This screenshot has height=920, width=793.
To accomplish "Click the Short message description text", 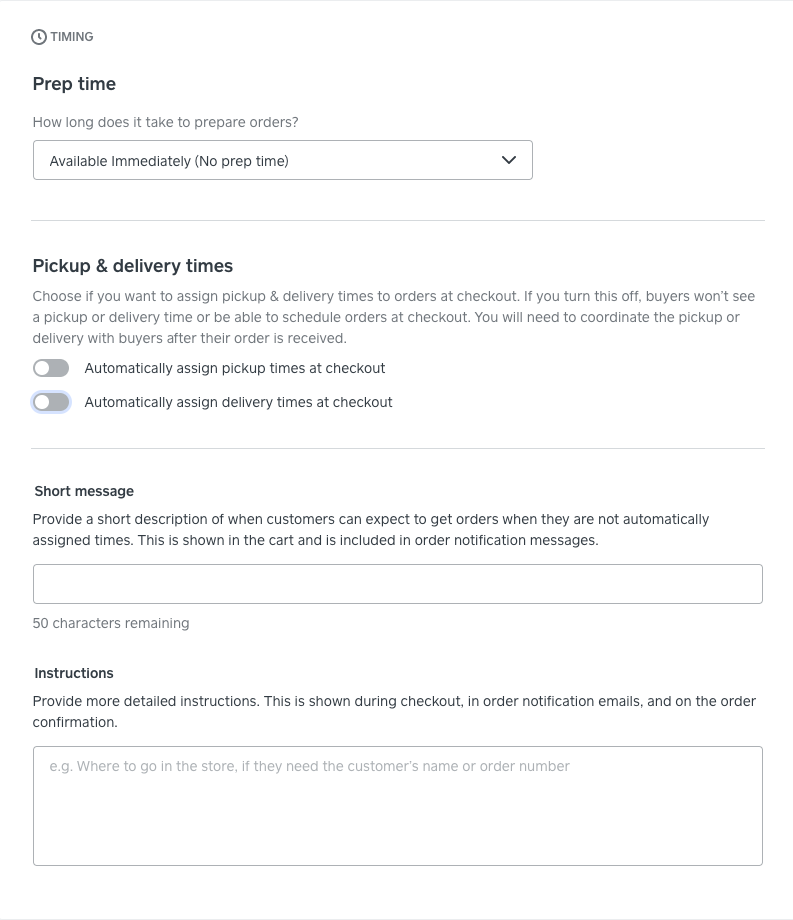I will tap(370, 530).
